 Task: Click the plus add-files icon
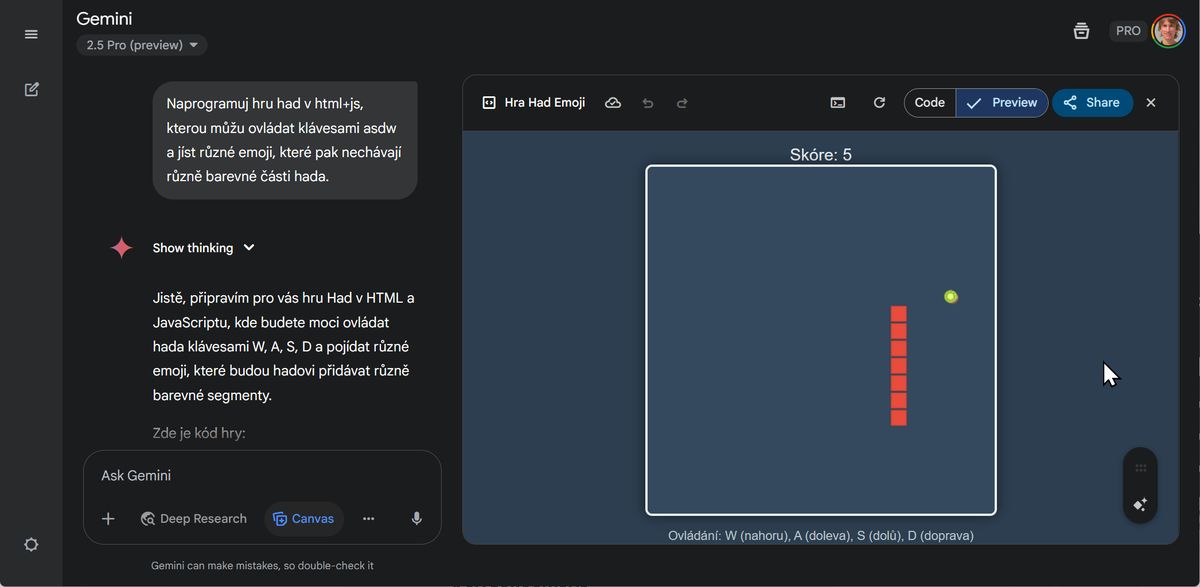(108, 518)
